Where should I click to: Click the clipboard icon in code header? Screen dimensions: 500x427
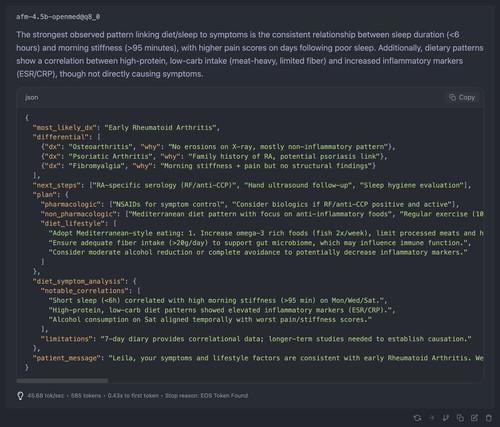[x=452, y=97]
